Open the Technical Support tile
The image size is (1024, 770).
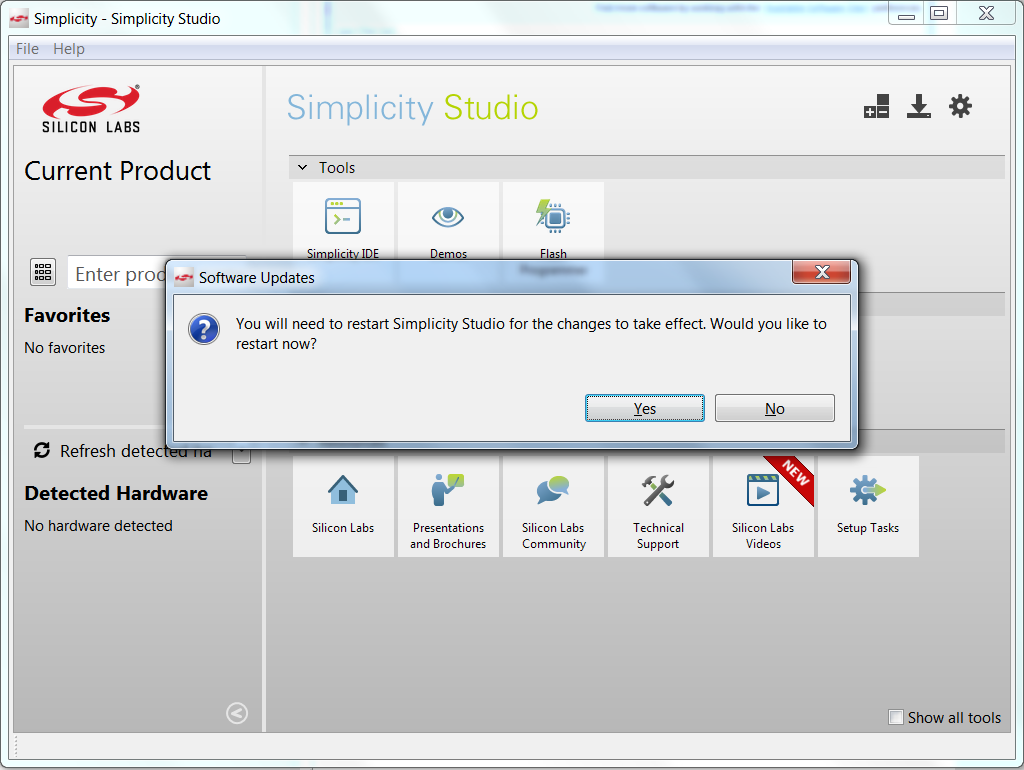pyautogui.click(x=658, y=507)
